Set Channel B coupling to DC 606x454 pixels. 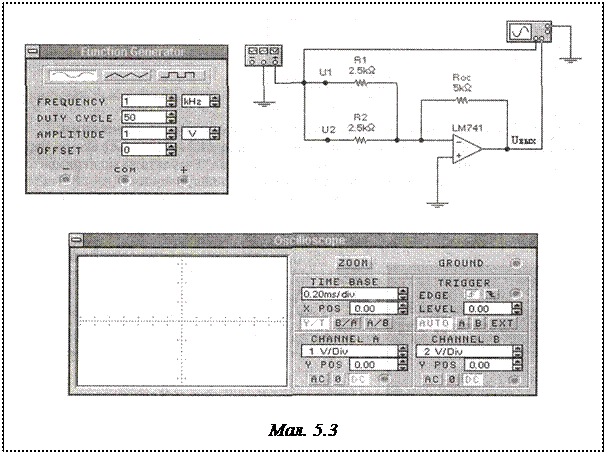coord(472,379)
